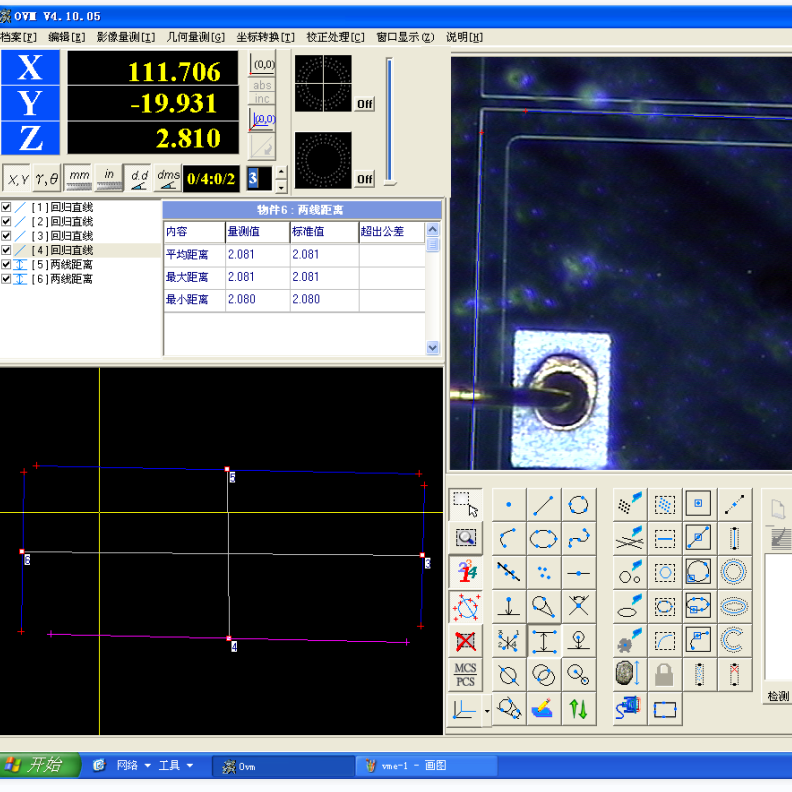This screenshot has height=792, width=792.
Task: Expand the coordinate axis dropdown arrow
Action: 486,711
